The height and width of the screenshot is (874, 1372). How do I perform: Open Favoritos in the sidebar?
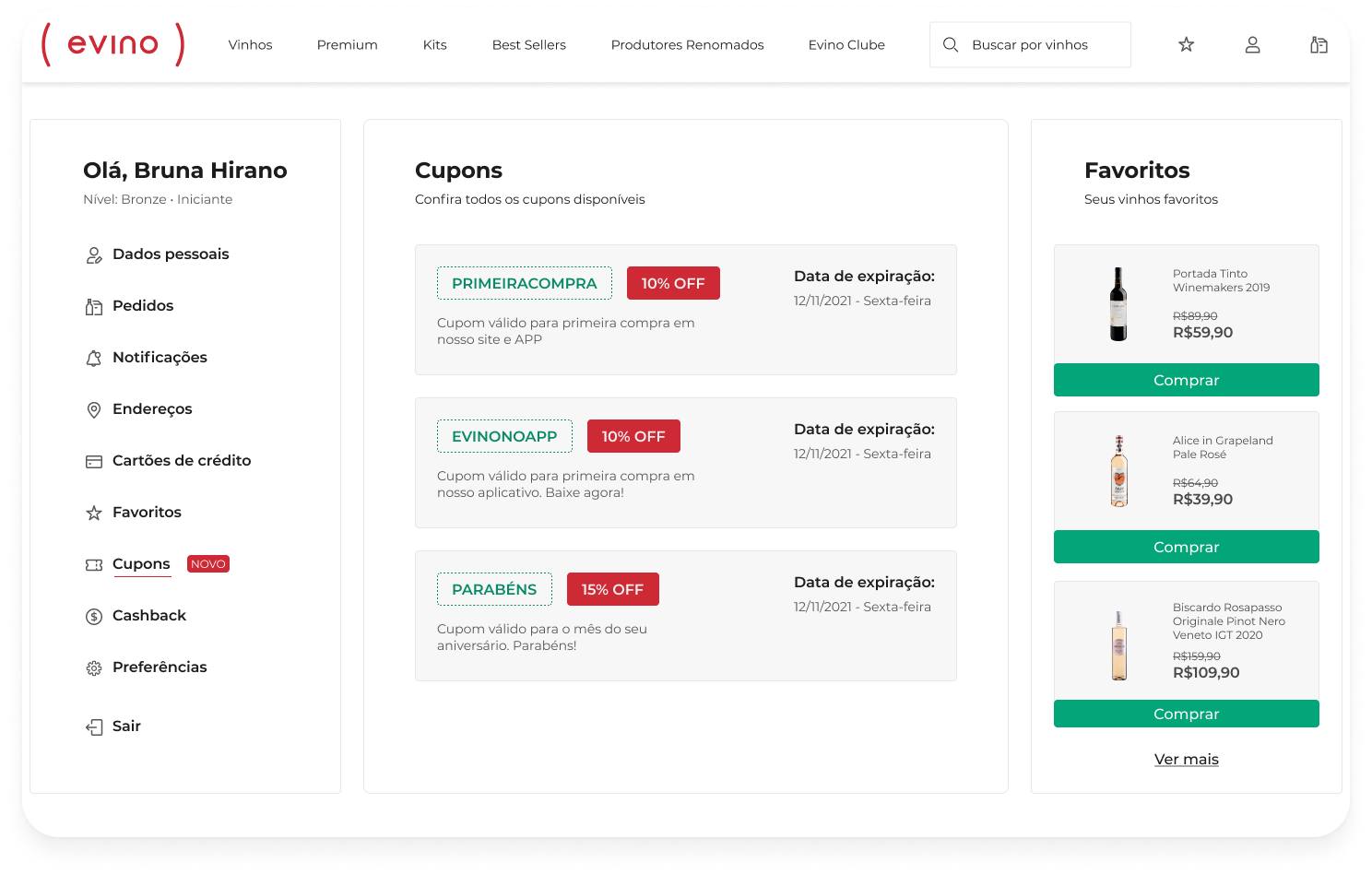[x=147, y=513]
